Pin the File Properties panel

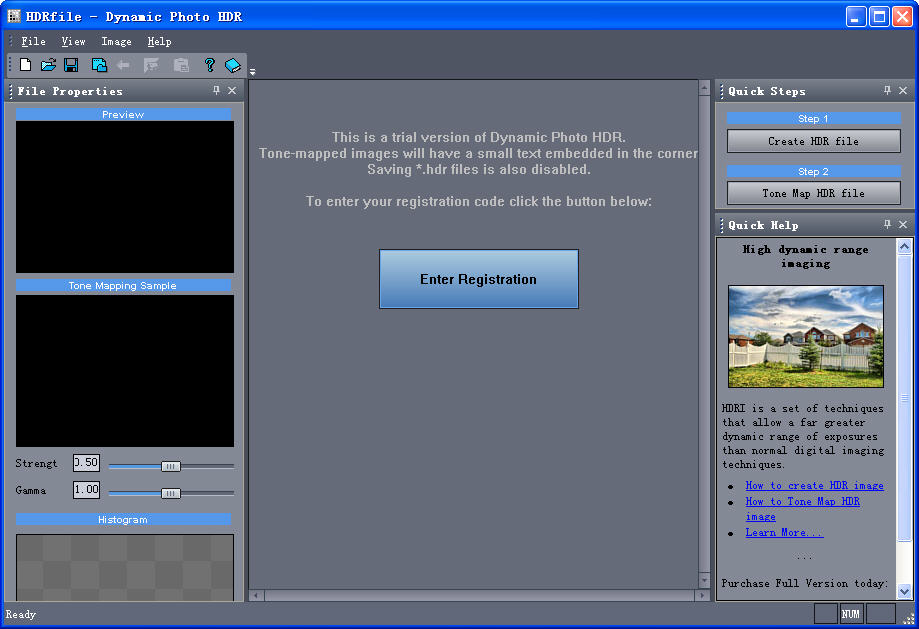tap(216, 90)
